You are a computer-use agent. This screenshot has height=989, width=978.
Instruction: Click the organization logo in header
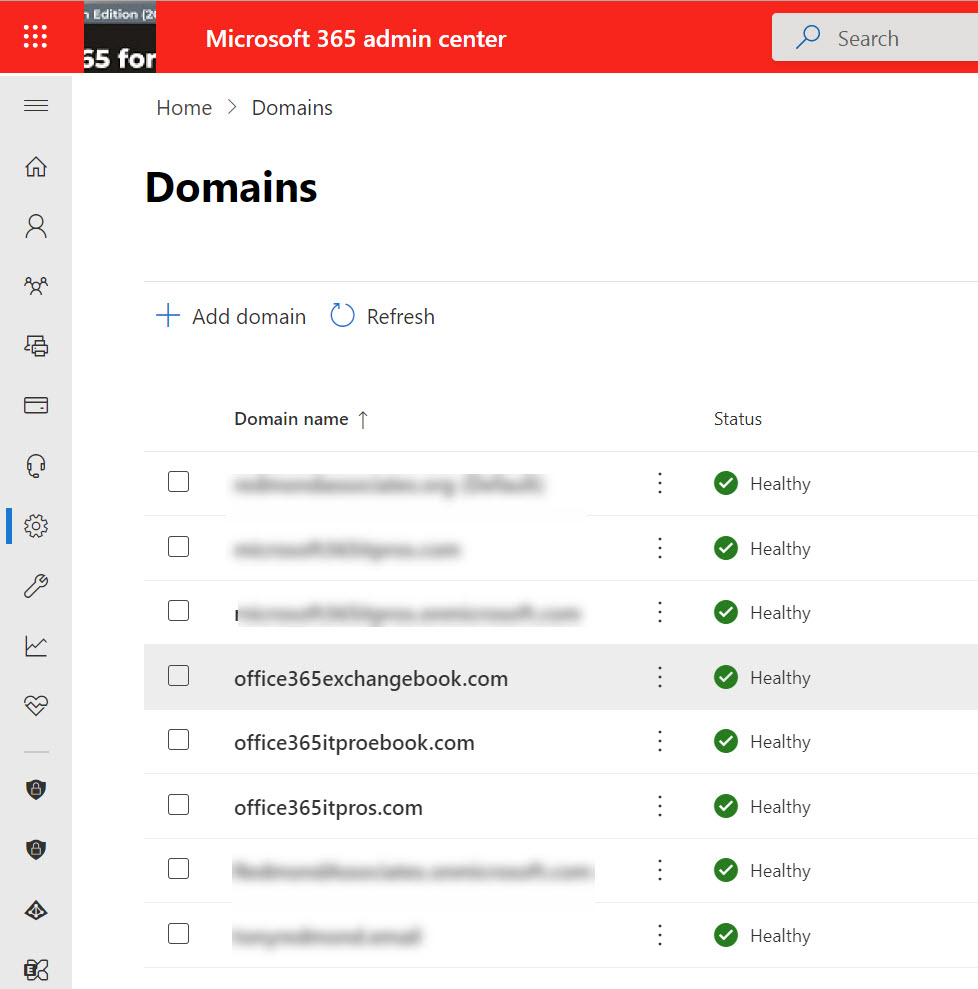[120, 37]
